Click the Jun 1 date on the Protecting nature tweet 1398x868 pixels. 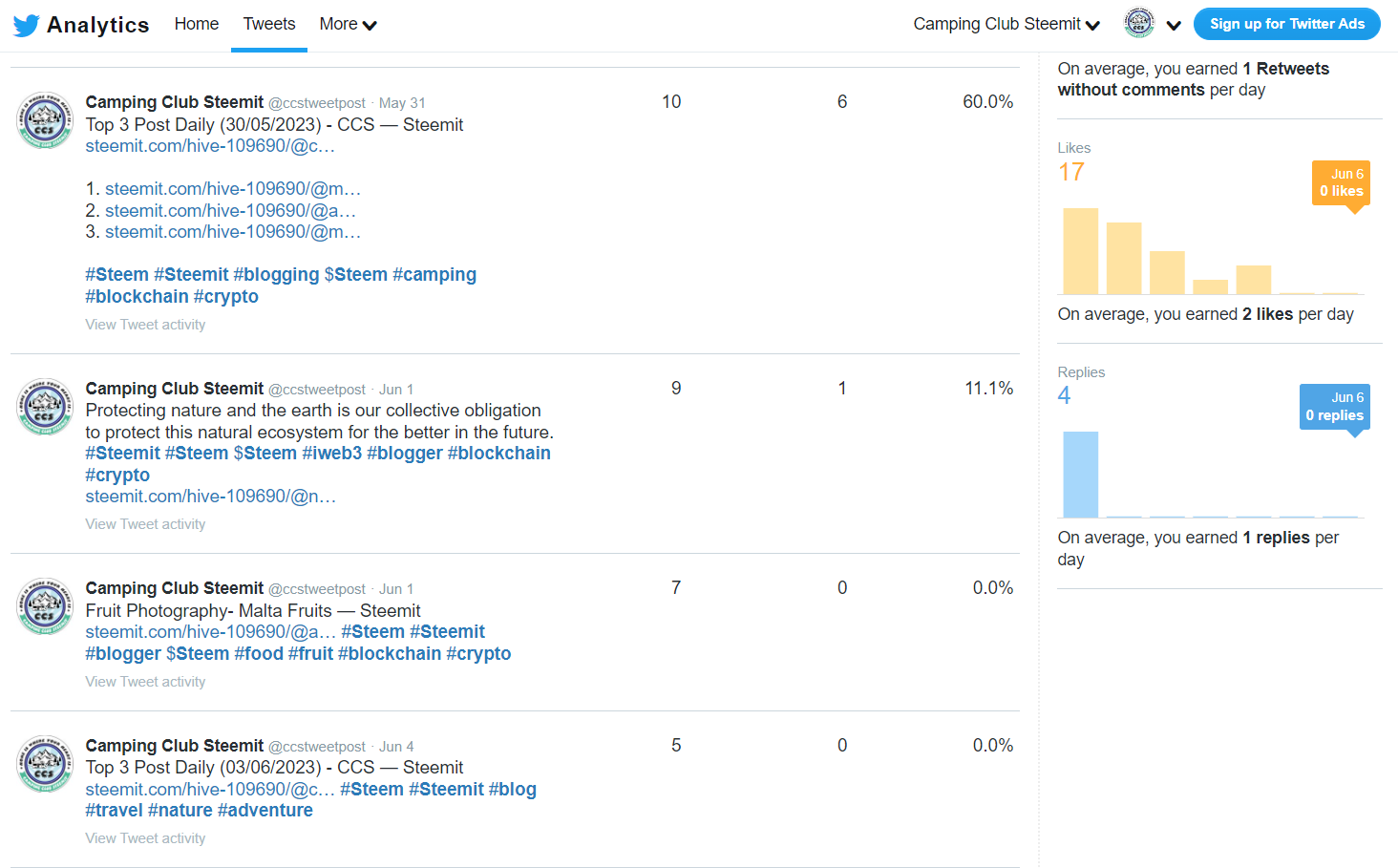pos(396,390)
